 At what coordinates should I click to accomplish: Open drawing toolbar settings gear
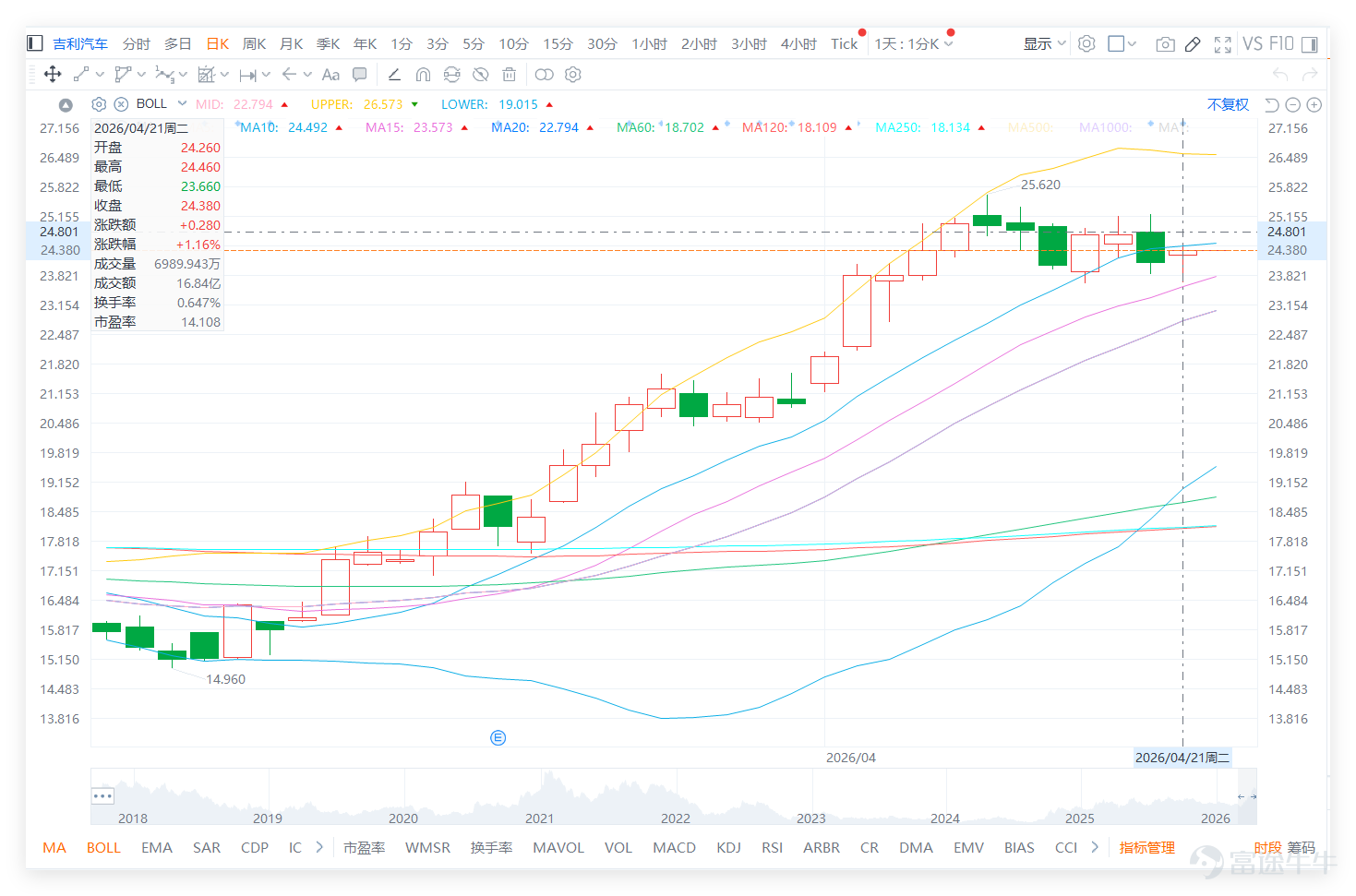[573, 75]
